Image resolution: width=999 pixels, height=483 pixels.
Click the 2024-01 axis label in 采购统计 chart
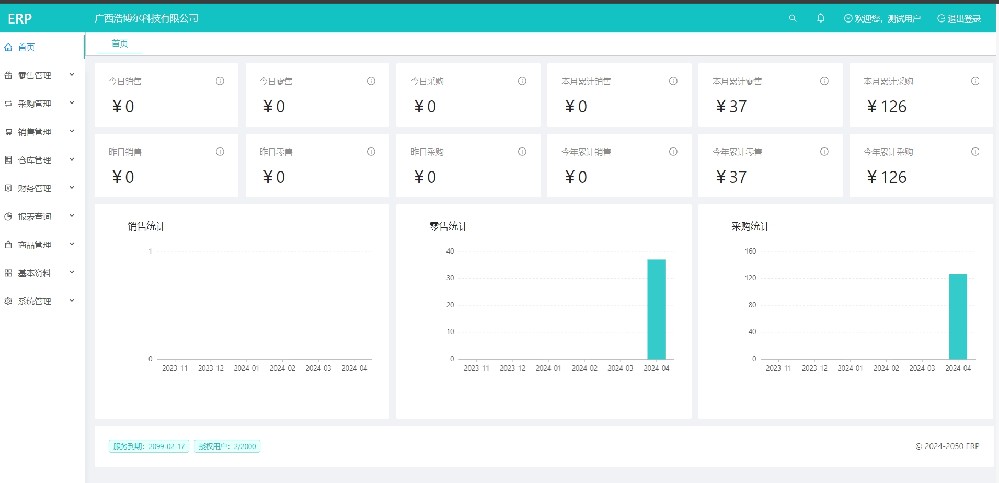[x=849, y=368]
